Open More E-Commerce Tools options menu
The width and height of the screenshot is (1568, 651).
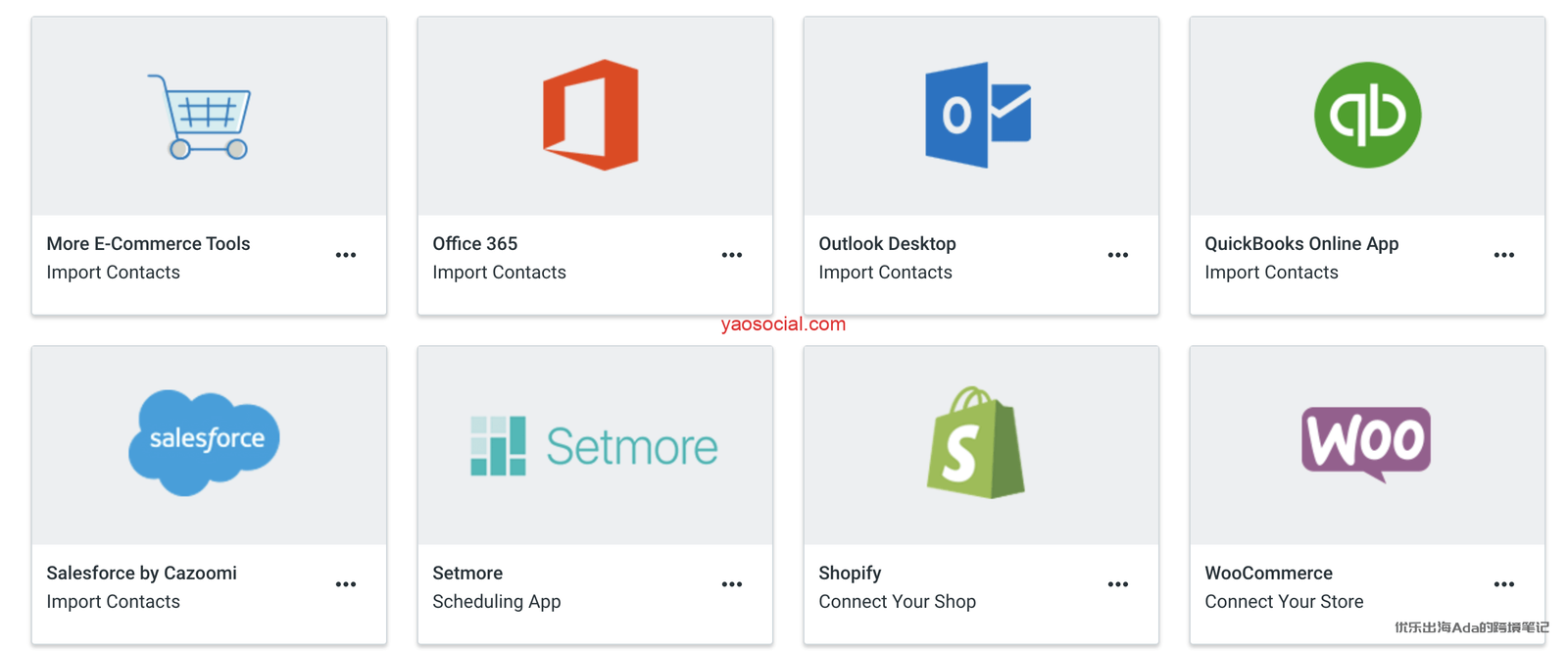(x=346, y=255)
